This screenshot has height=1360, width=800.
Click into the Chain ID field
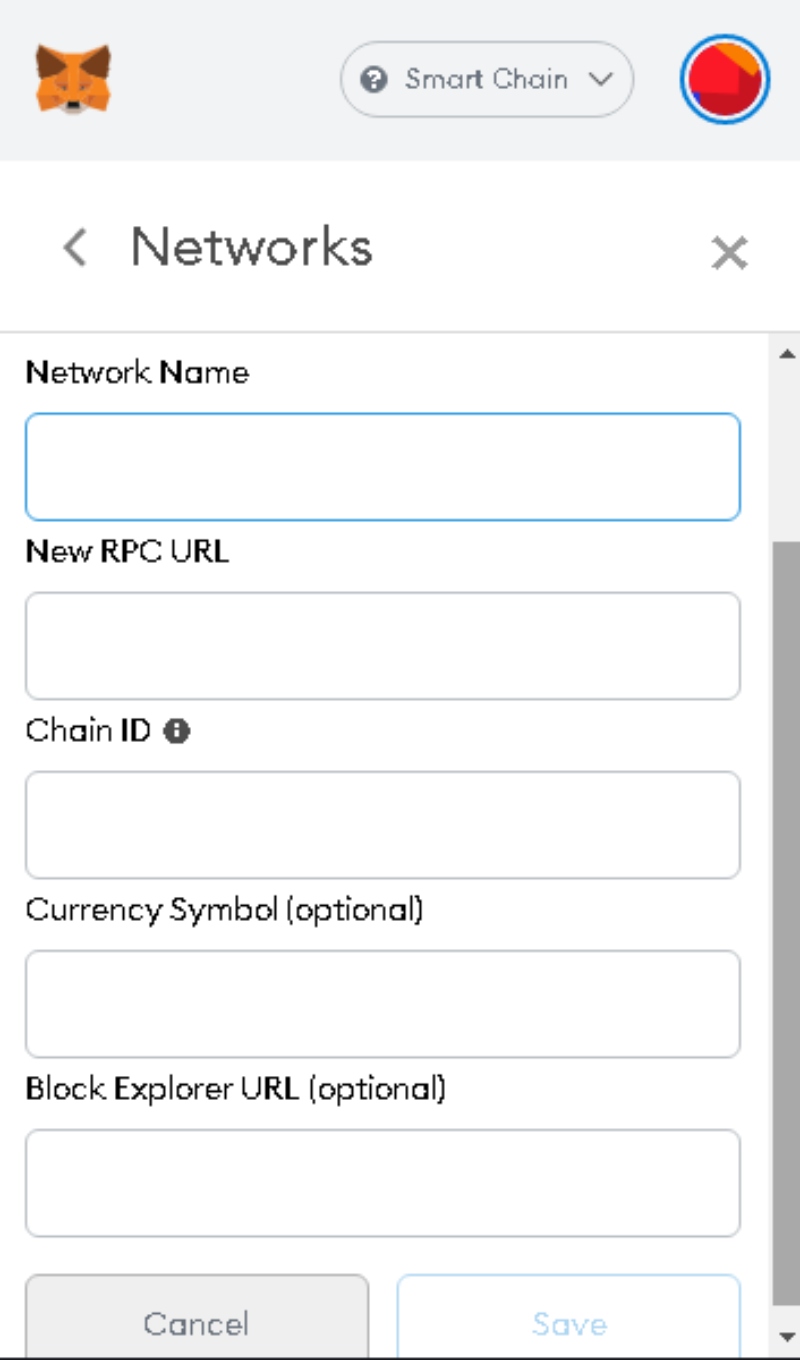(383, 825)
